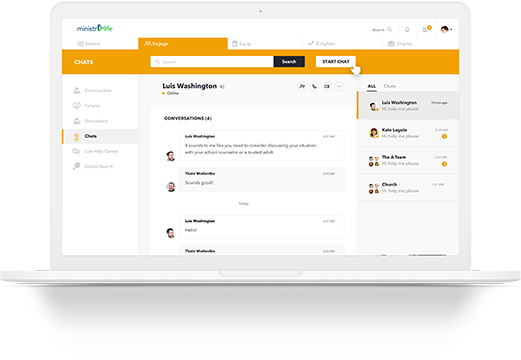The width and height of the screenshot is (521, 360).
Task: Click the dark Search button
Action: point(289,62)
